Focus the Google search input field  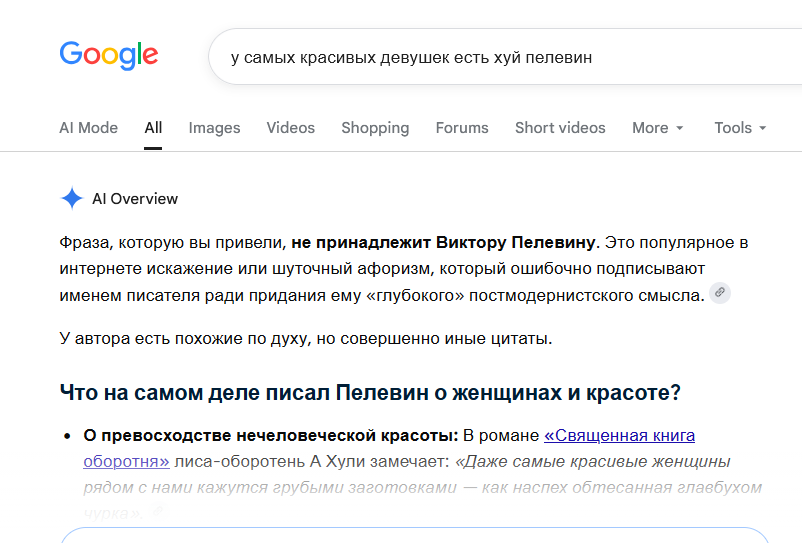(505, 57)
